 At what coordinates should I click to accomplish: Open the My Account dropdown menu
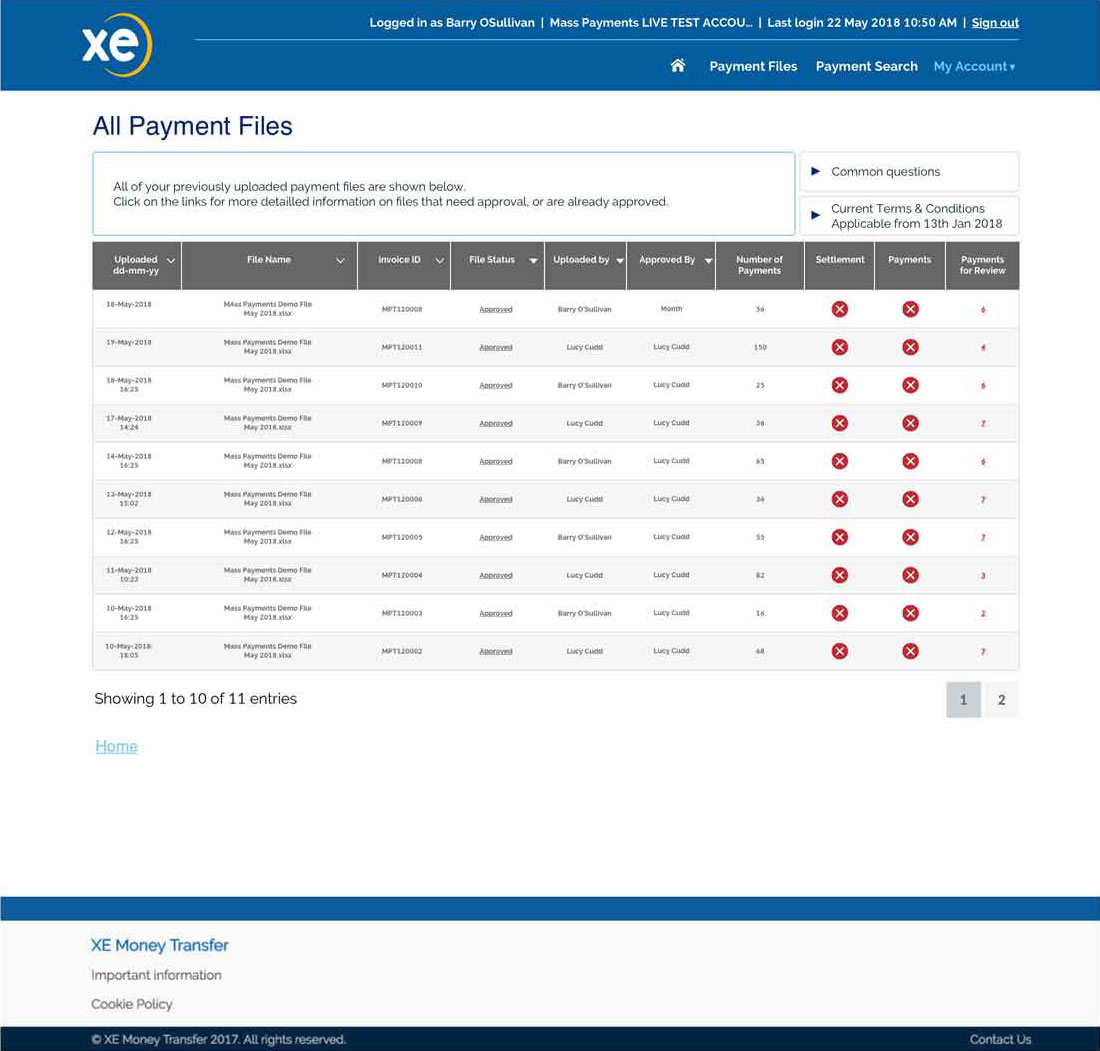coord(974,66)
